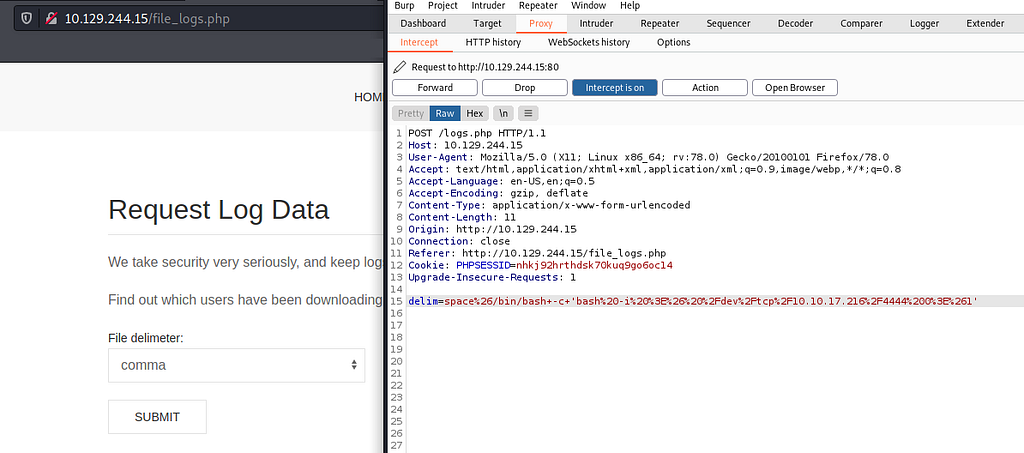Click the Content-Type header line
Image resolution: width=1024 pixels, height=453 pixels.
tap(549, 205)
